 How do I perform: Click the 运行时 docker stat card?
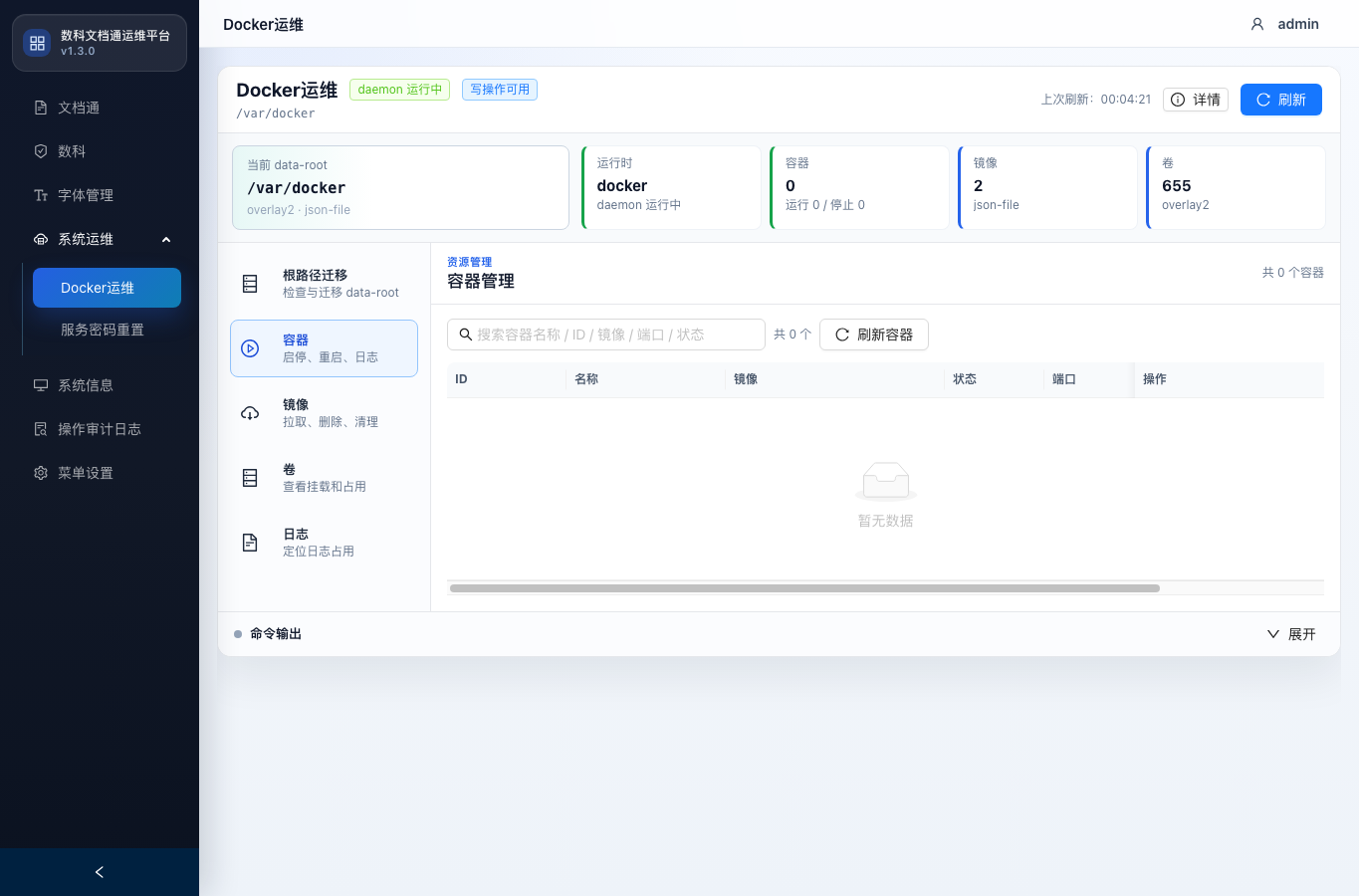point(671,188)
